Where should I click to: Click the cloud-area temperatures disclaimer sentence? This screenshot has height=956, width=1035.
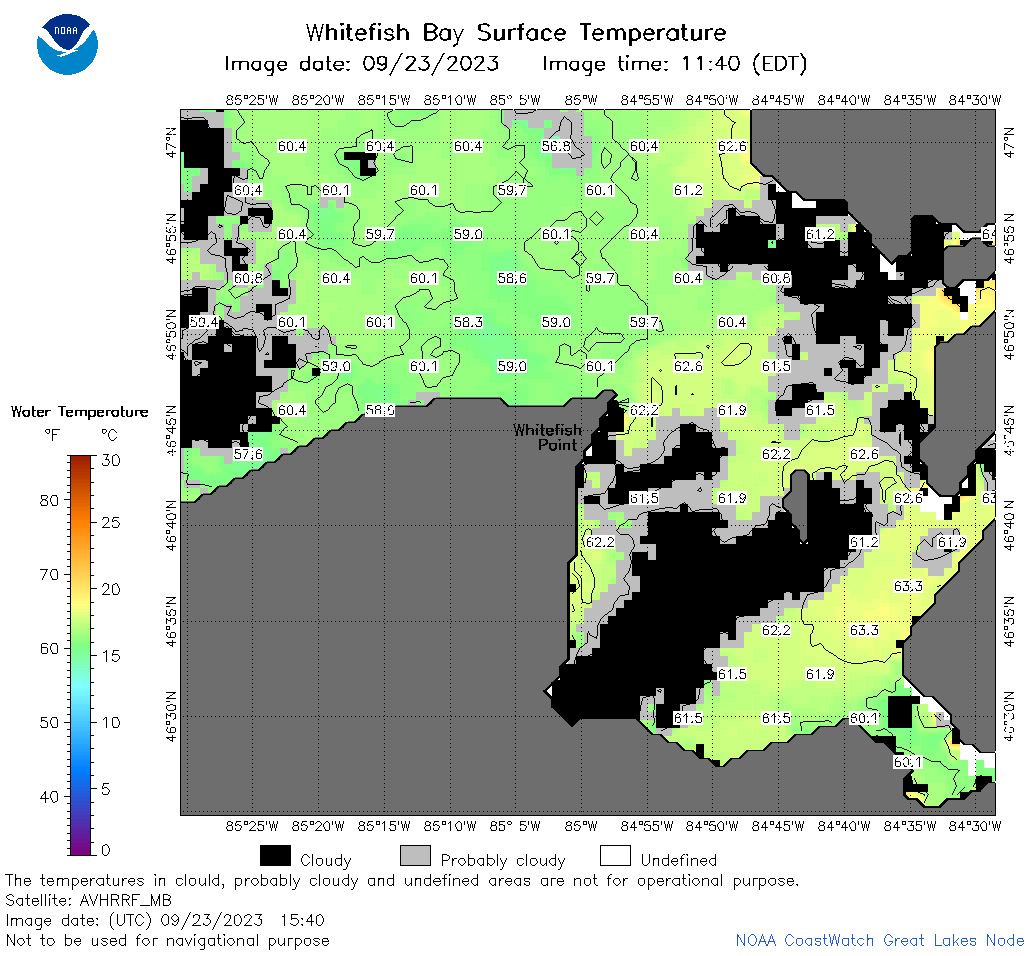tap(402, 881)
